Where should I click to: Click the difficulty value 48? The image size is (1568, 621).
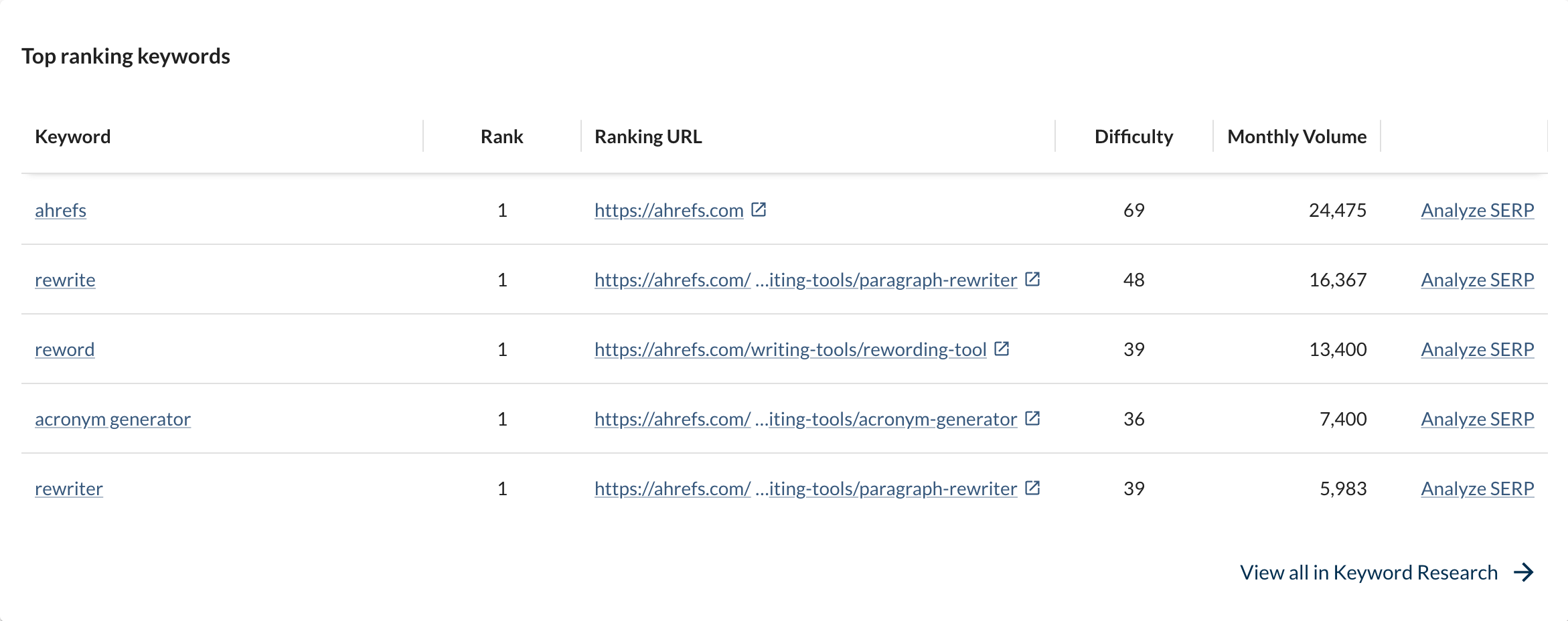(1134, 280)
